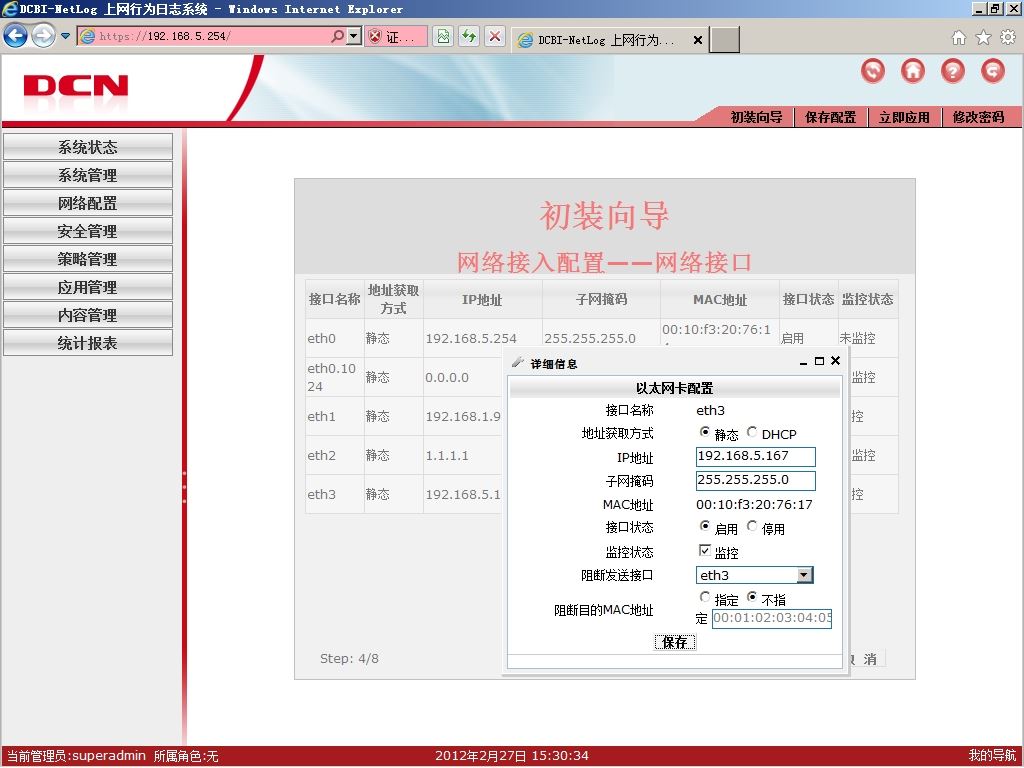Open IE tools gear icon

tap(1008, 37)
